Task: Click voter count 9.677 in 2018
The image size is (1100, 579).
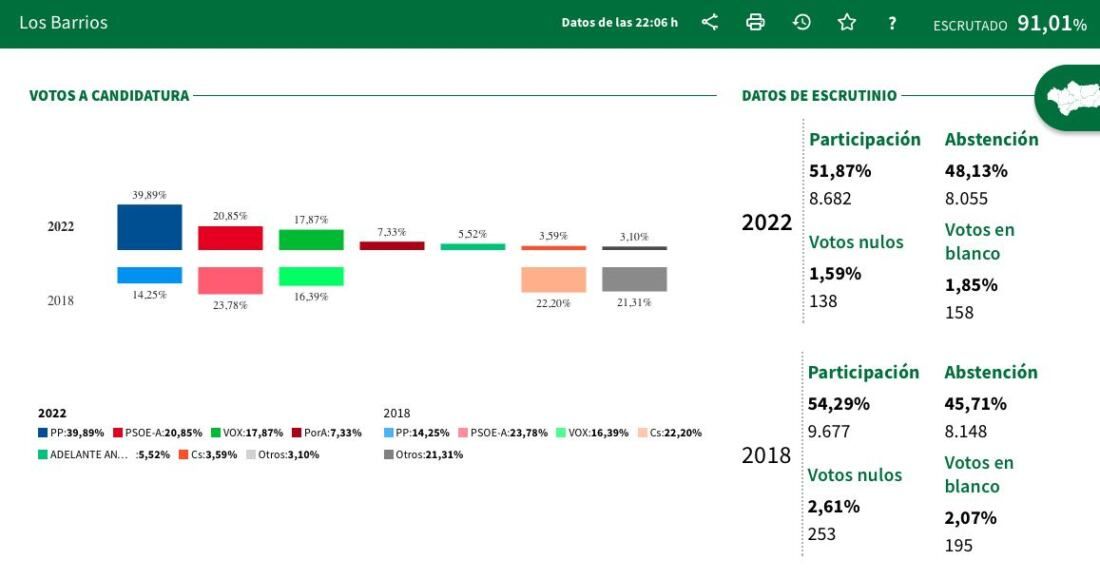Action: [829, 432]
